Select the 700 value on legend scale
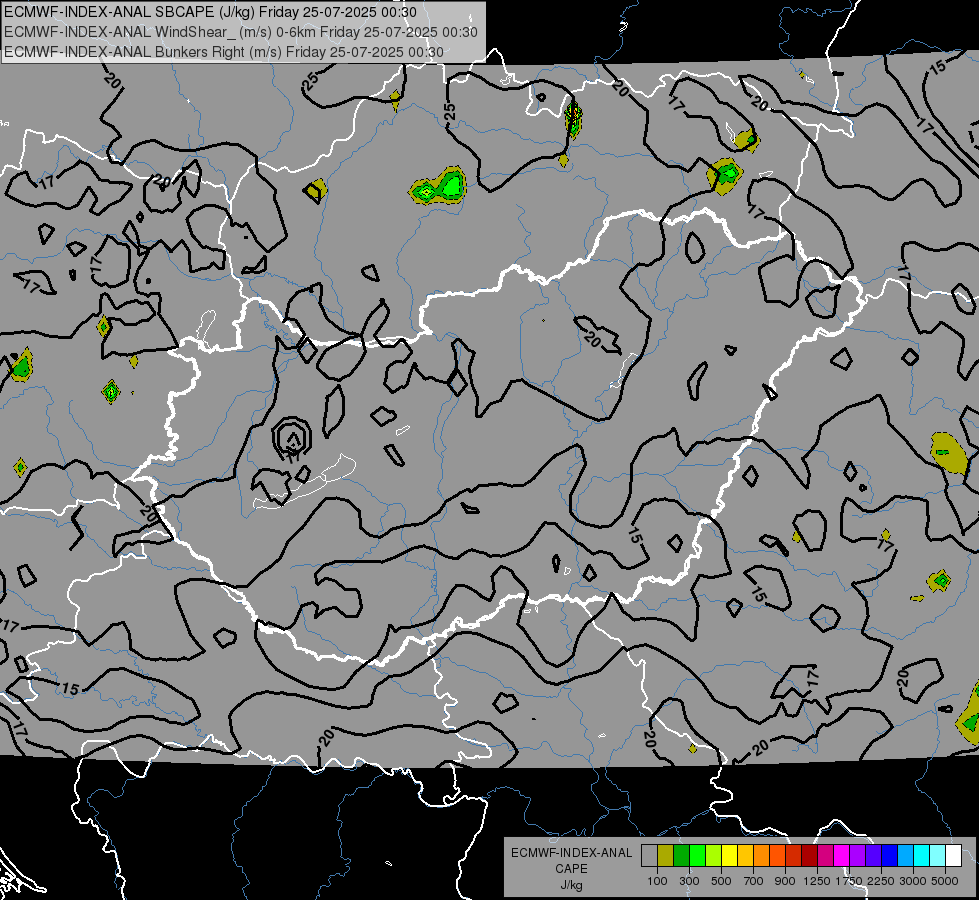The height and width of the screenshot is (900, 979). click(x=754, y=881)
